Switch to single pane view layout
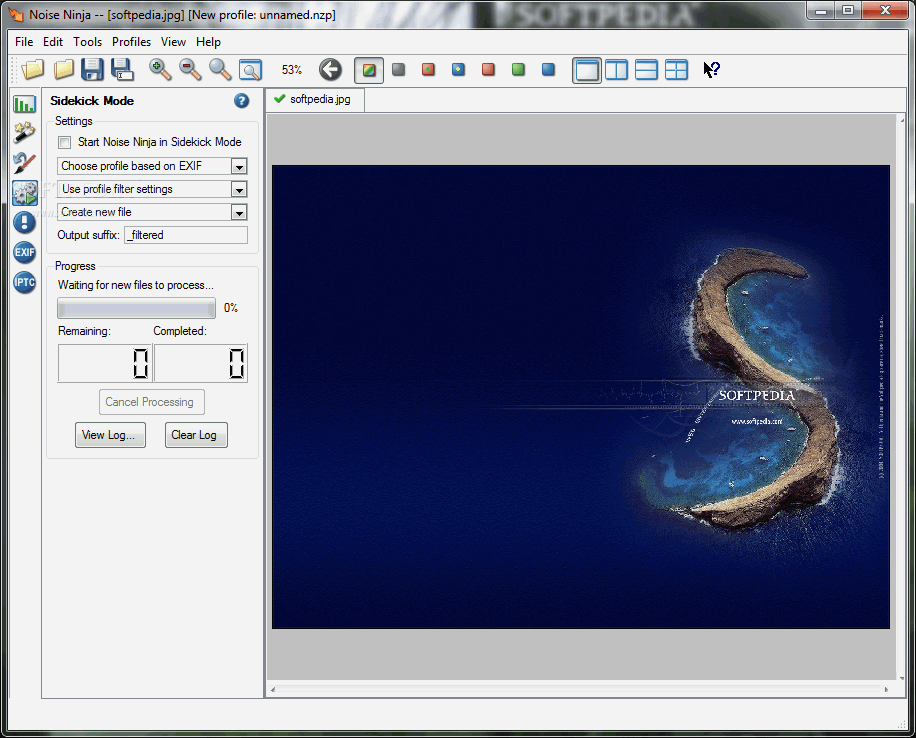Viewport: 916px width, 738px height. point(587,70)
